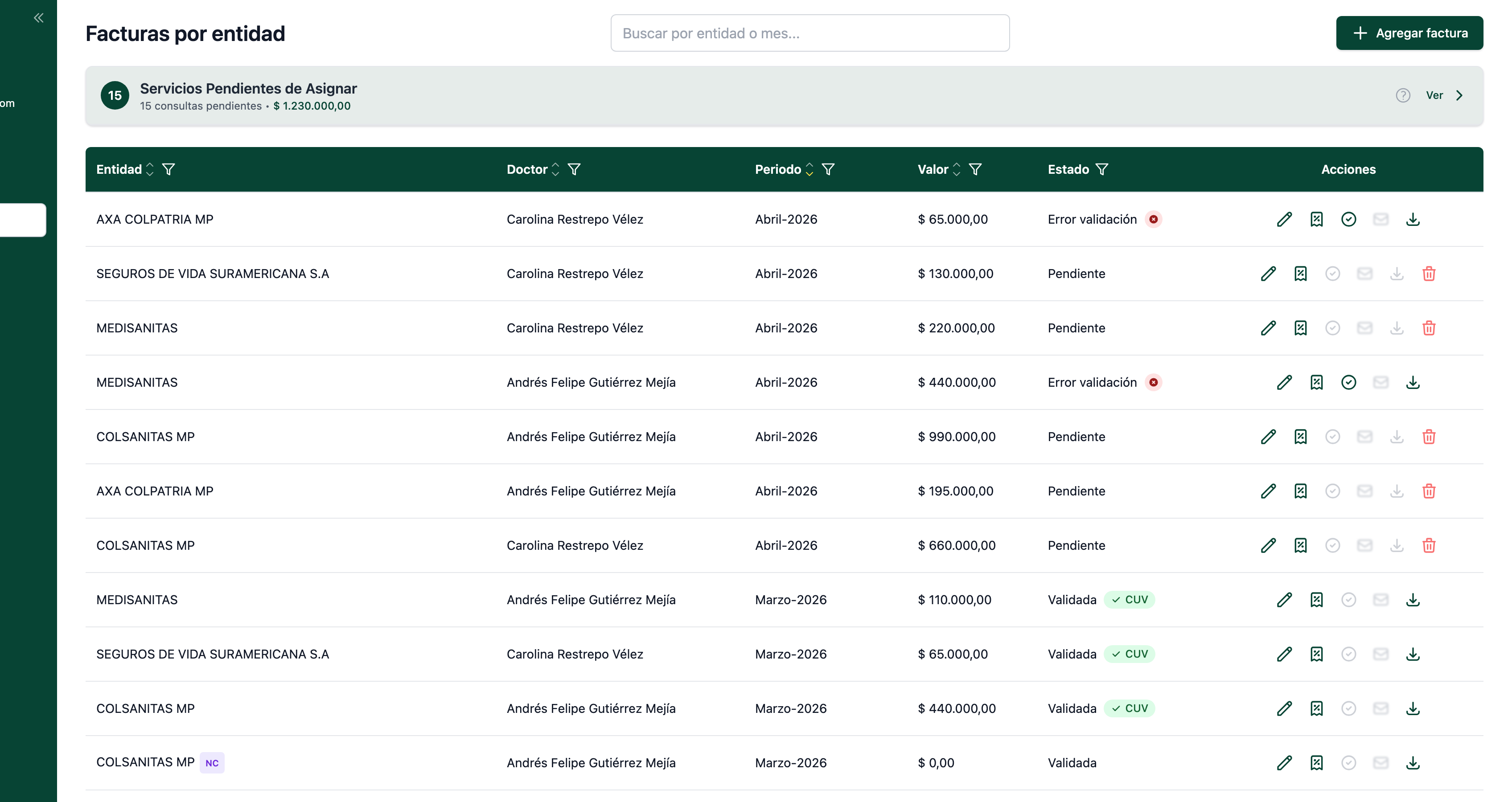Viewport: 1512px width, 802px height.
Task: Open invoice document for COLSANITAS $660.000,00 row
Action: point(1301,546)
